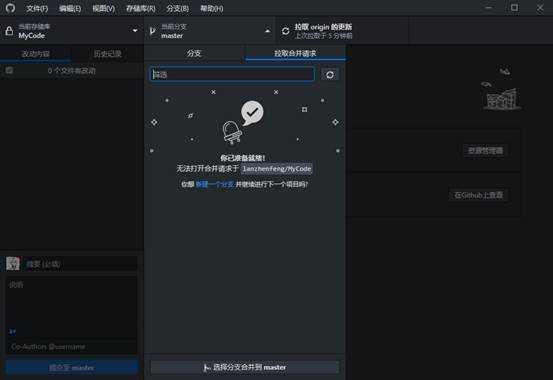Click the 0 changed files label

point(72,71)
